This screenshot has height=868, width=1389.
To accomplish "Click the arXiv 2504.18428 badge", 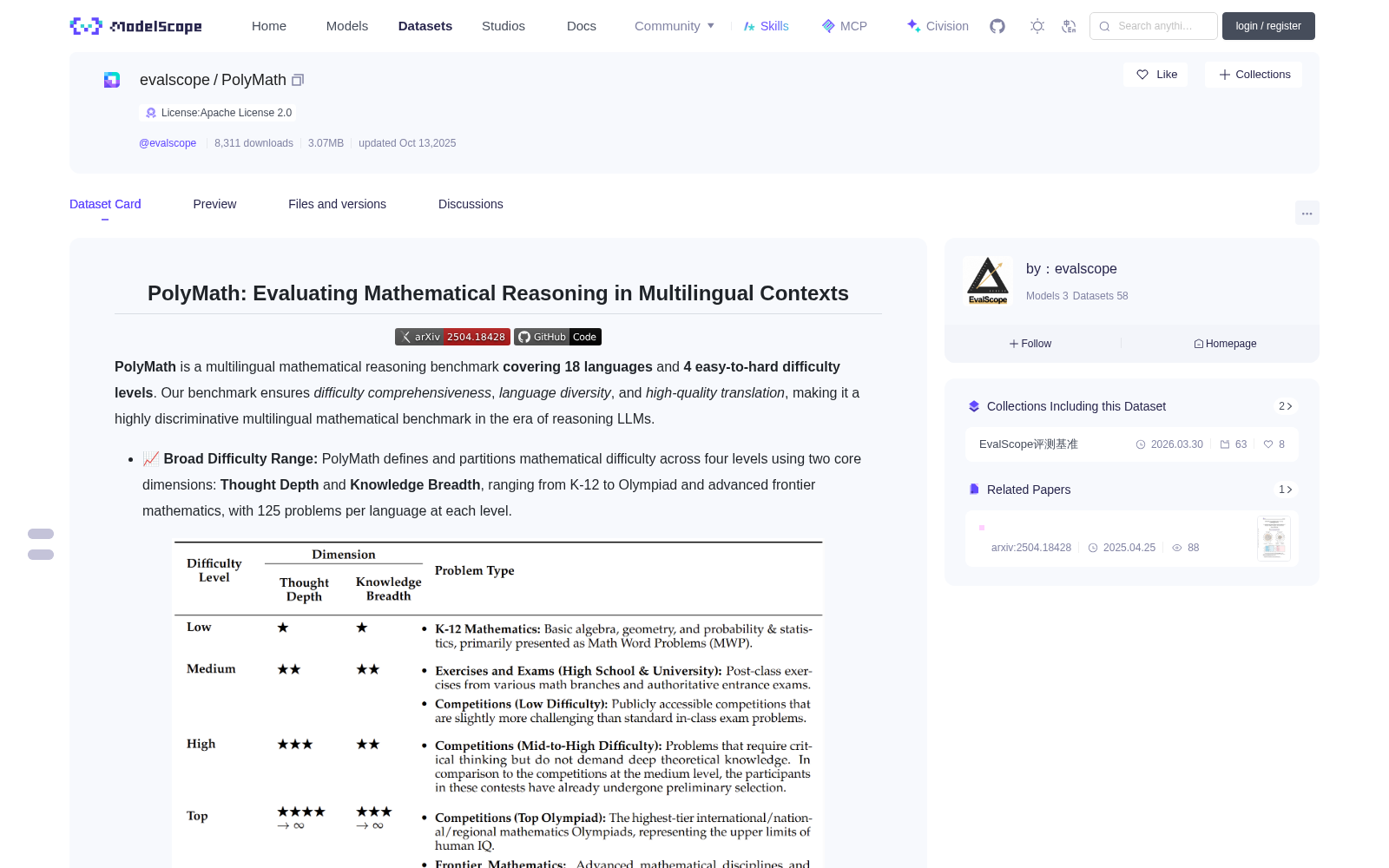I will point(452,337).
